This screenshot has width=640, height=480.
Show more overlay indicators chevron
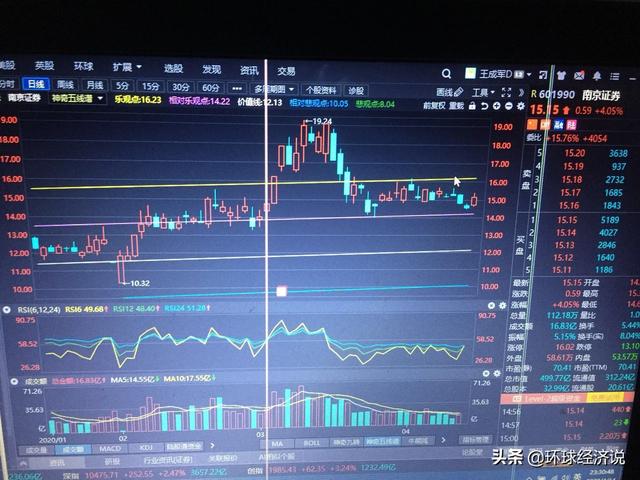444,440
